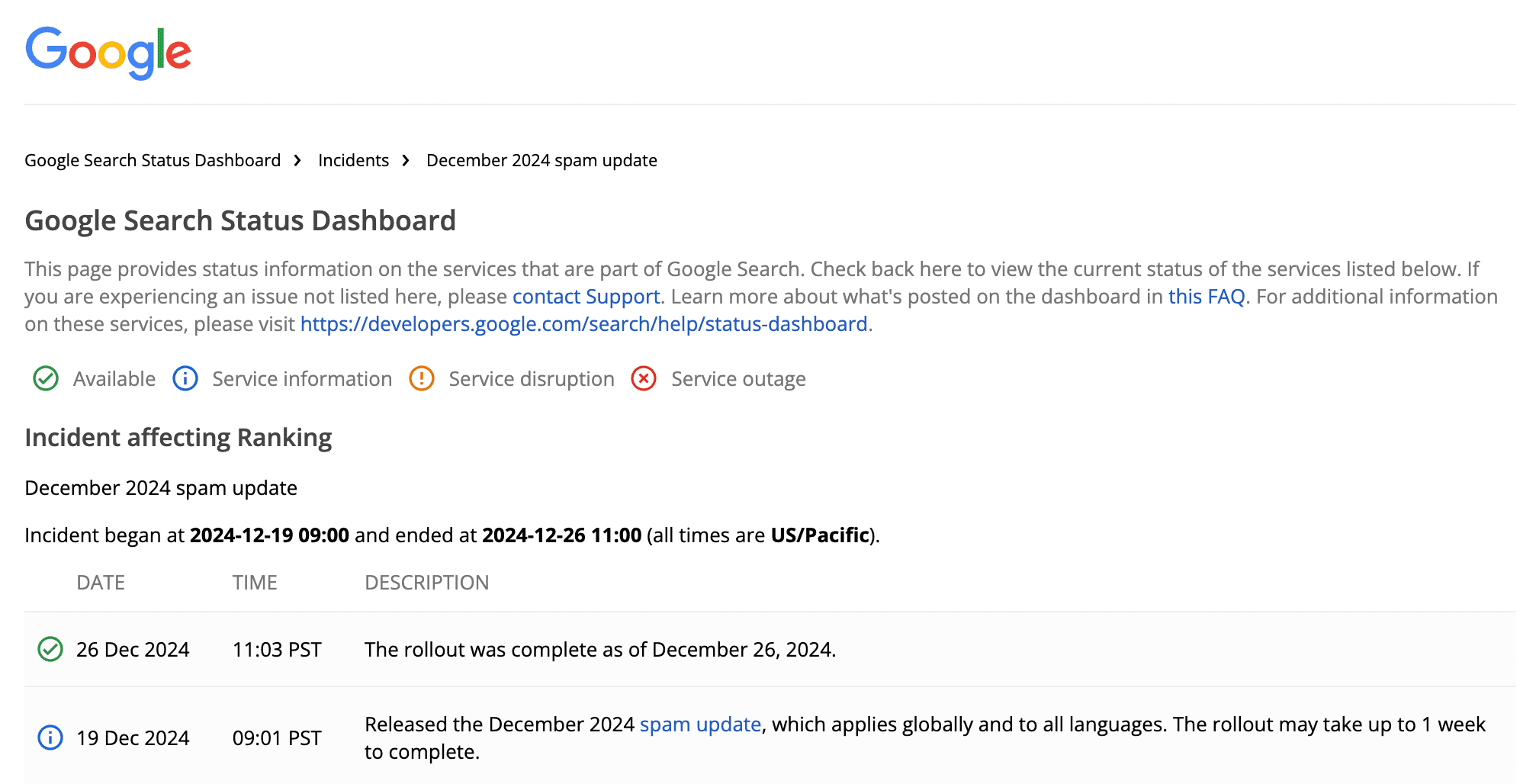This screenshot has height=784, width=1536.
Task: Select Incidents in the breadcrumb trail
Action: tap(353, 160)
